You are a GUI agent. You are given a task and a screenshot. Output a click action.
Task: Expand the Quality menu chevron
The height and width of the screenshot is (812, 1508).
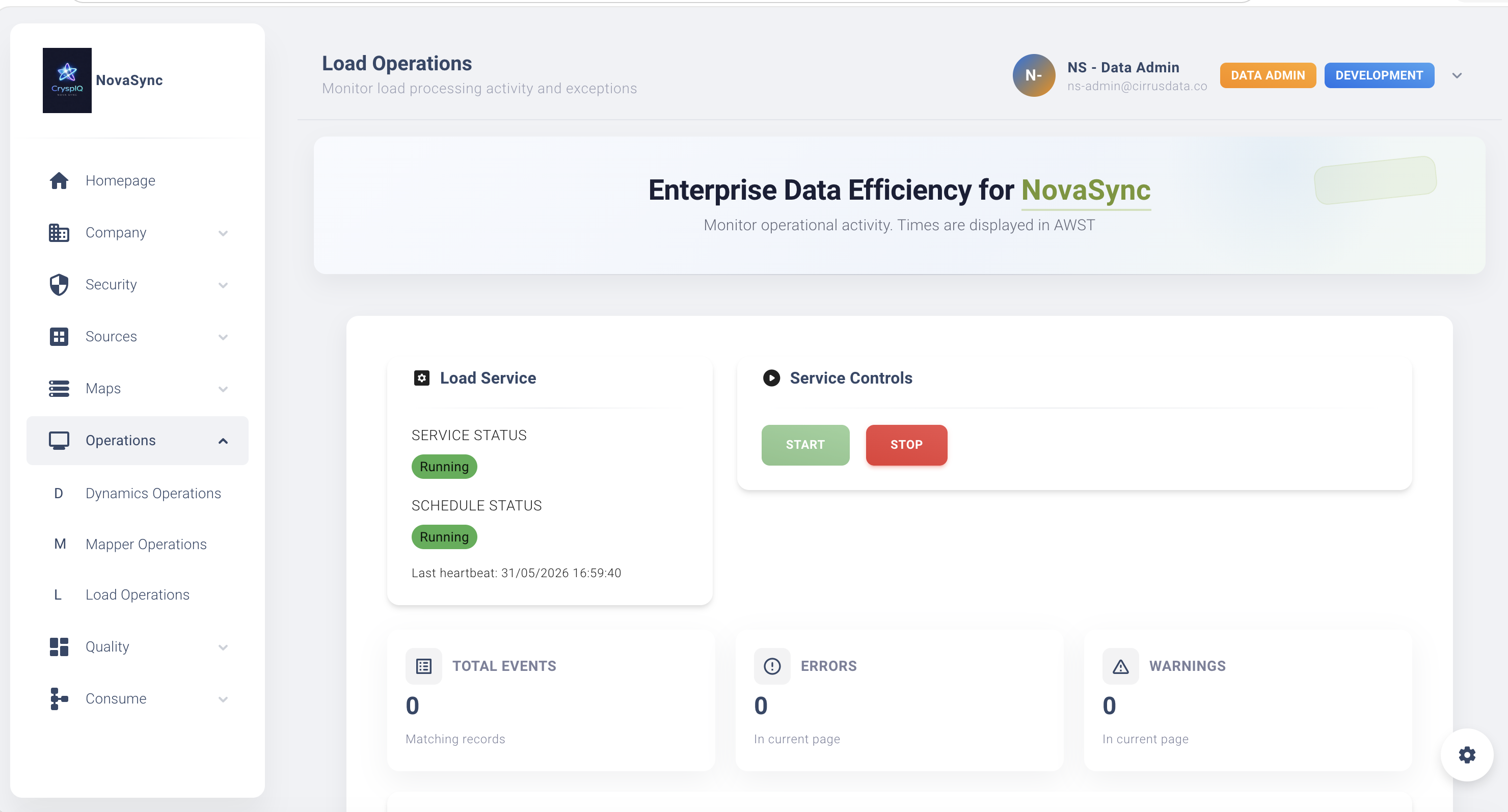(x=223, y=647)
